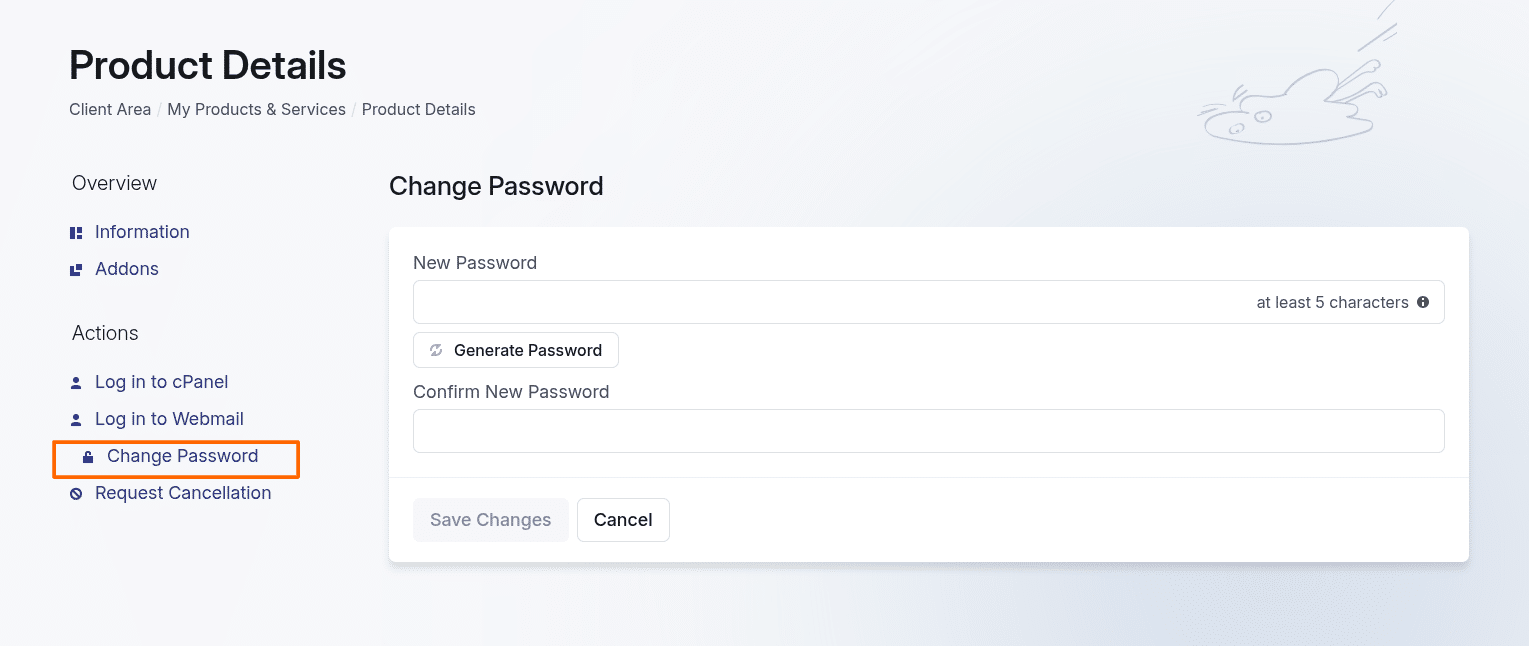
Task: Click the user icon beside Log in to Webmail
Action: tap(76, 420)
